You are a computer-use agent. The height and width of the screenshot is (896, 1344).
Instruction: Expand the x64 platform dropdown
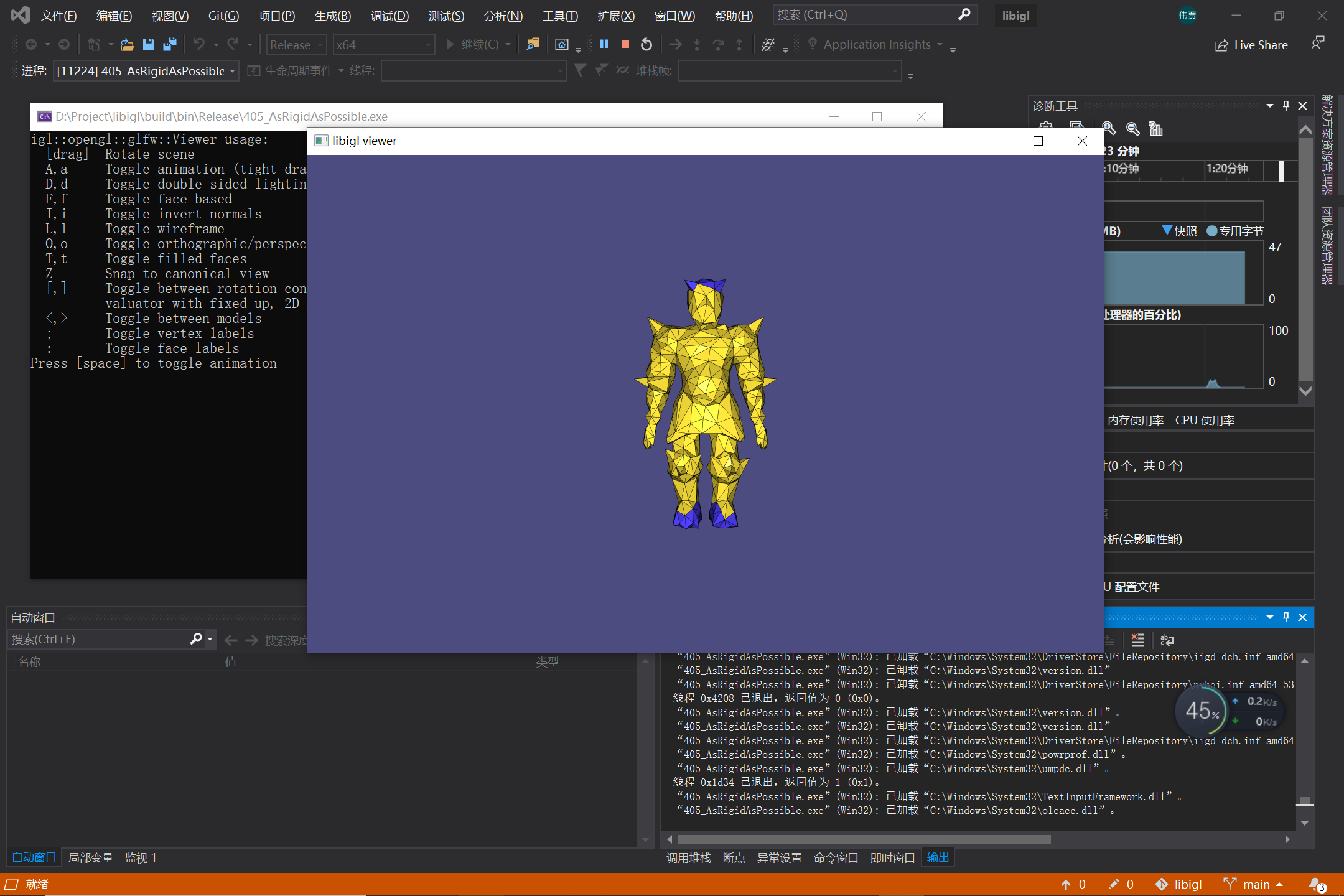pyautogui.click(x=383, y=45)
